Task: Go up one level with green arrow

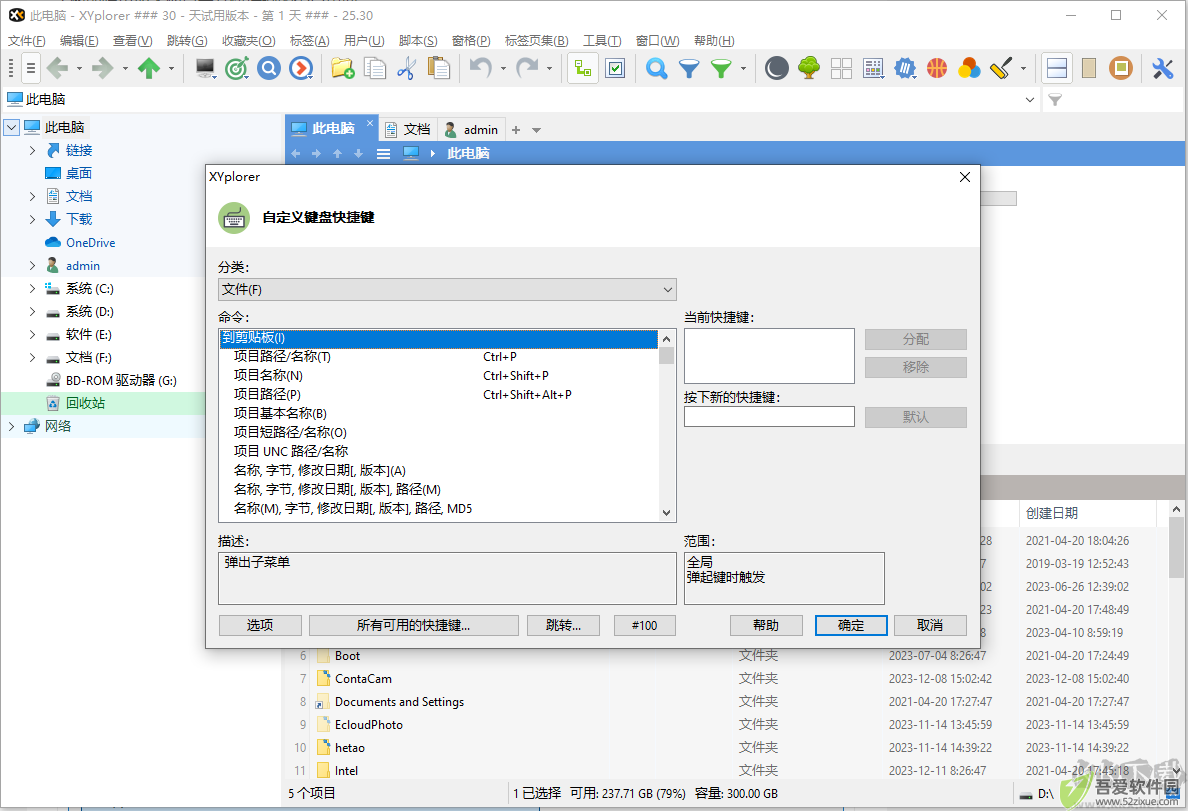Action: (x=149, y=69)
